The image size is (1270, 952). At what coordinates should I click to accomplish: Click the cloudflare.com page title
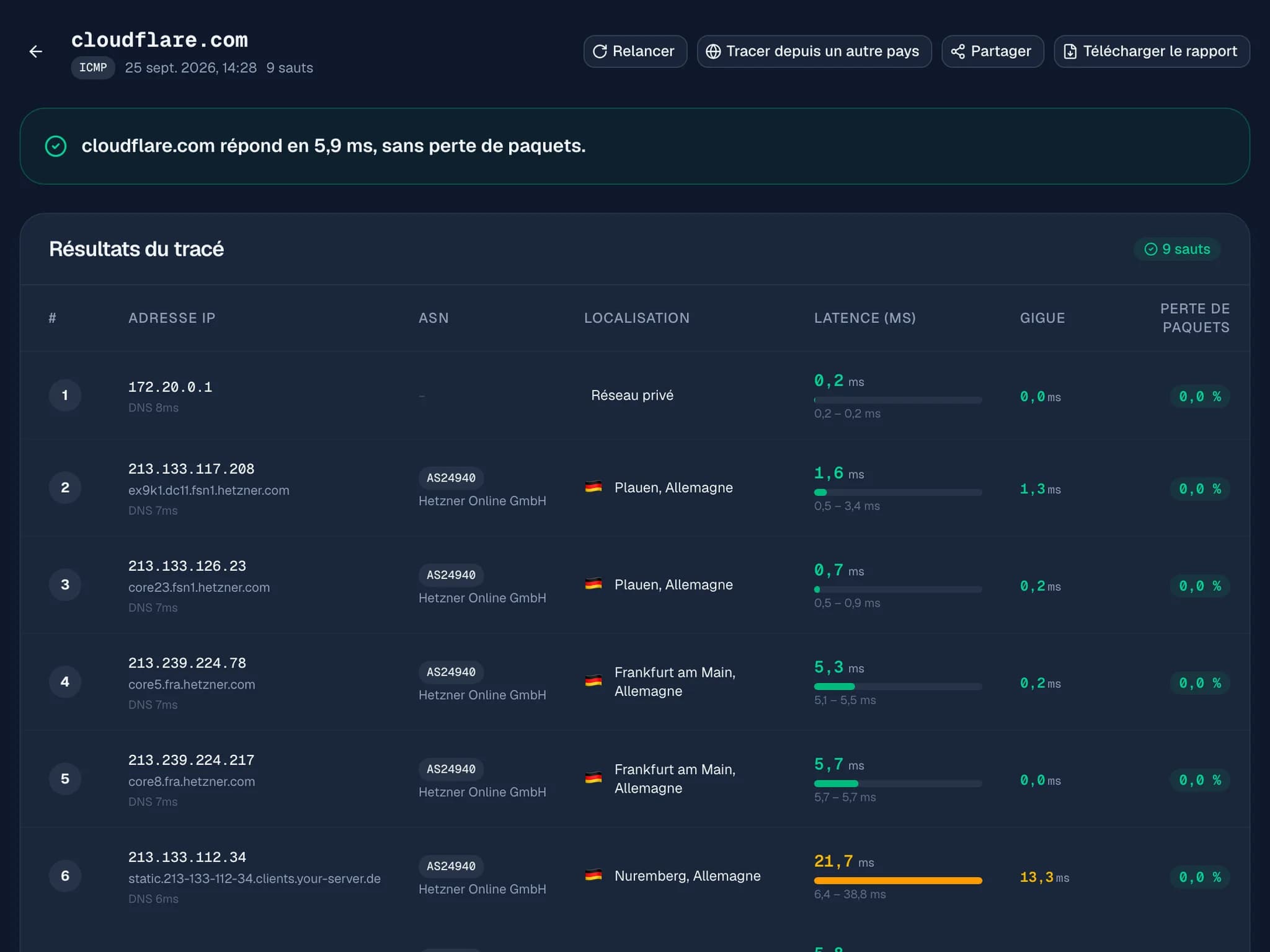[159, 40]
